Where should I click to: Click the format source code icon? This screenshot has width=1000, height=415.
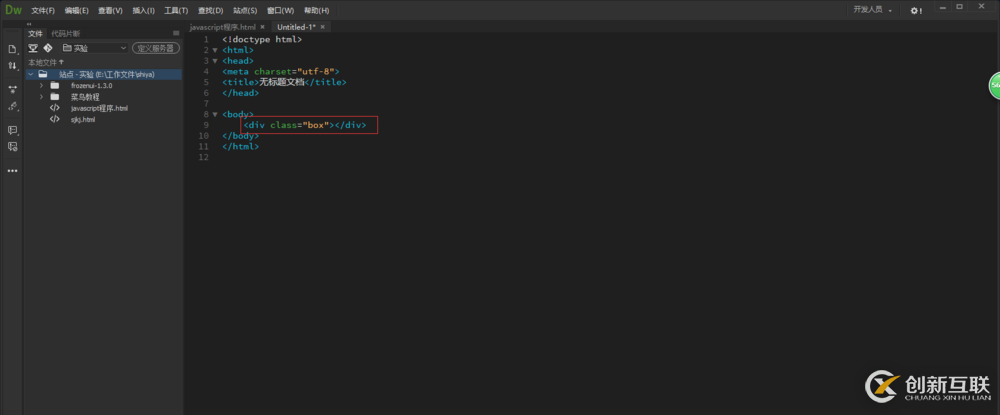13,106
